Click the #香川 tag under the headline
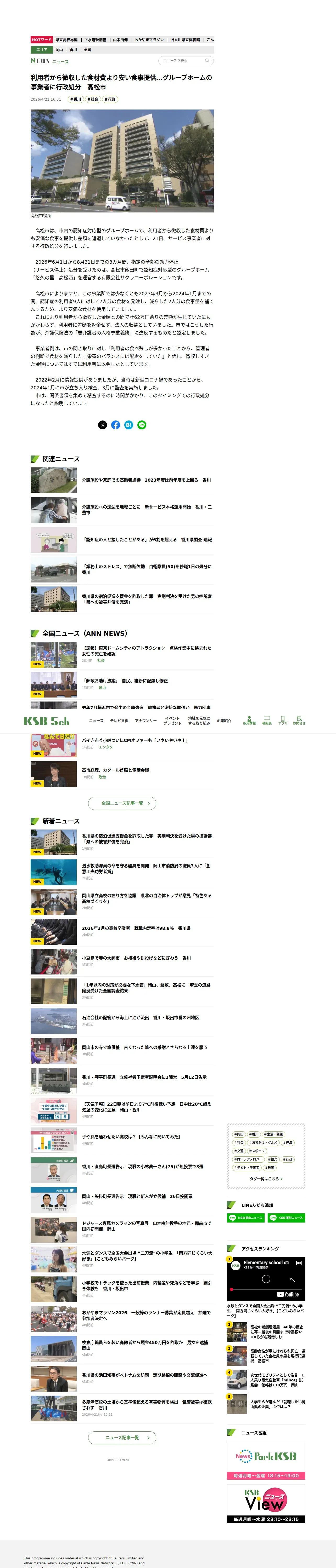The image size is (336, 1568). (76, 99)
